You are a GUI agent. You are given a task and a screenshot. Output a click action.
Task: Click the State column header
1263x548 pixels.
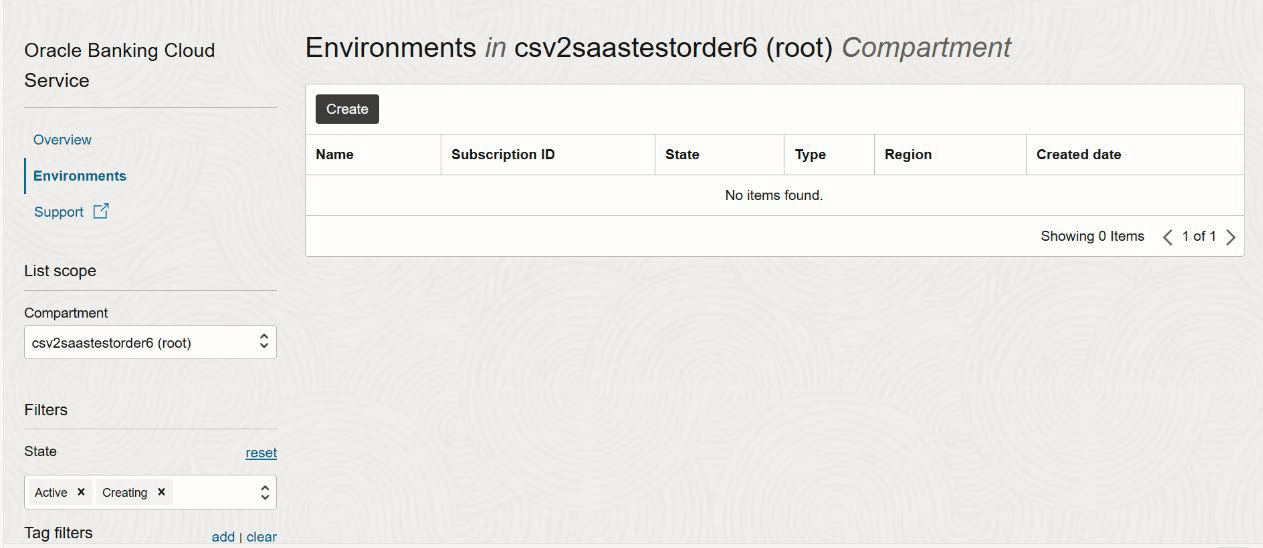[682, 155]
